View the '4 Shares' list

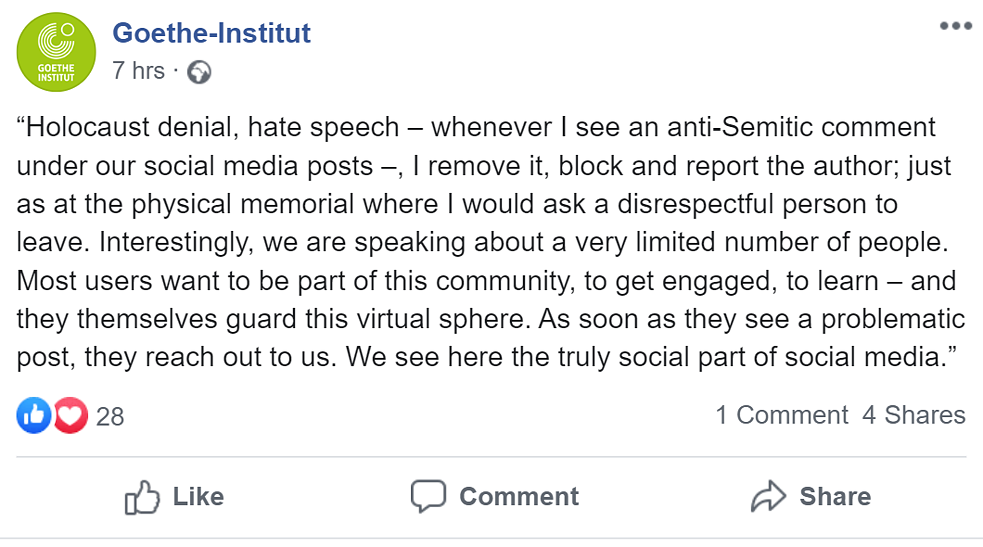914,415
